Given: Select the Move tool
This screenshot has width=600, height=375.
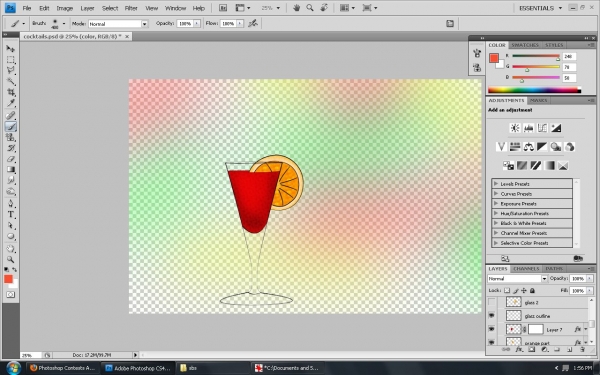Looking at the screenshot, I should coord(11,49).
